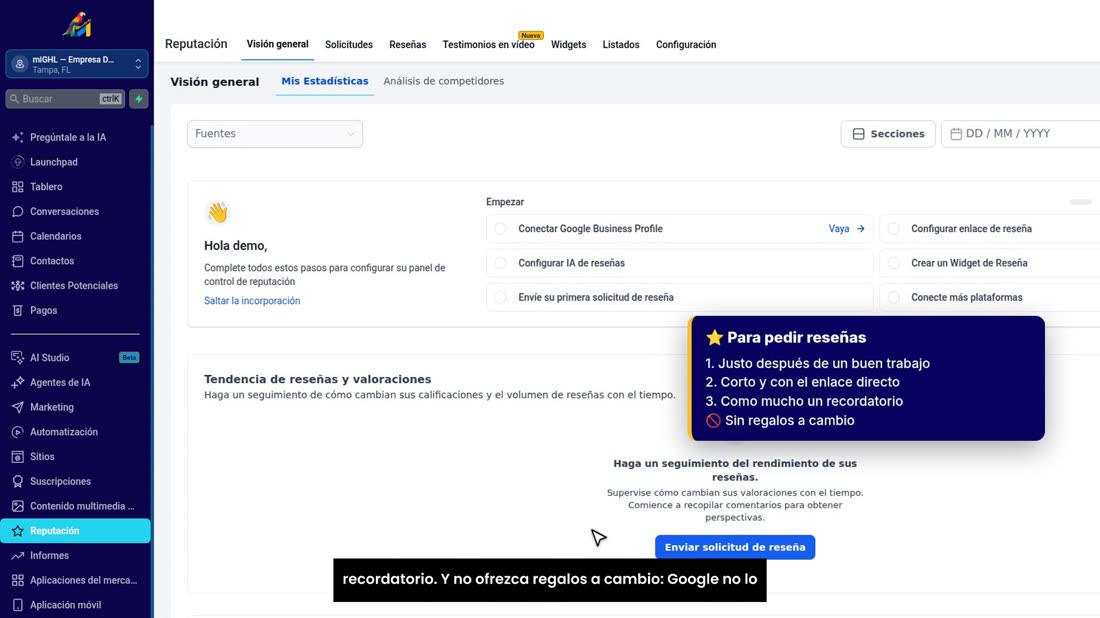The height and width of the screenshot is (618, 1100).
Task: Click the Calendarios calendar icon
Action: [x=18, y=236]
